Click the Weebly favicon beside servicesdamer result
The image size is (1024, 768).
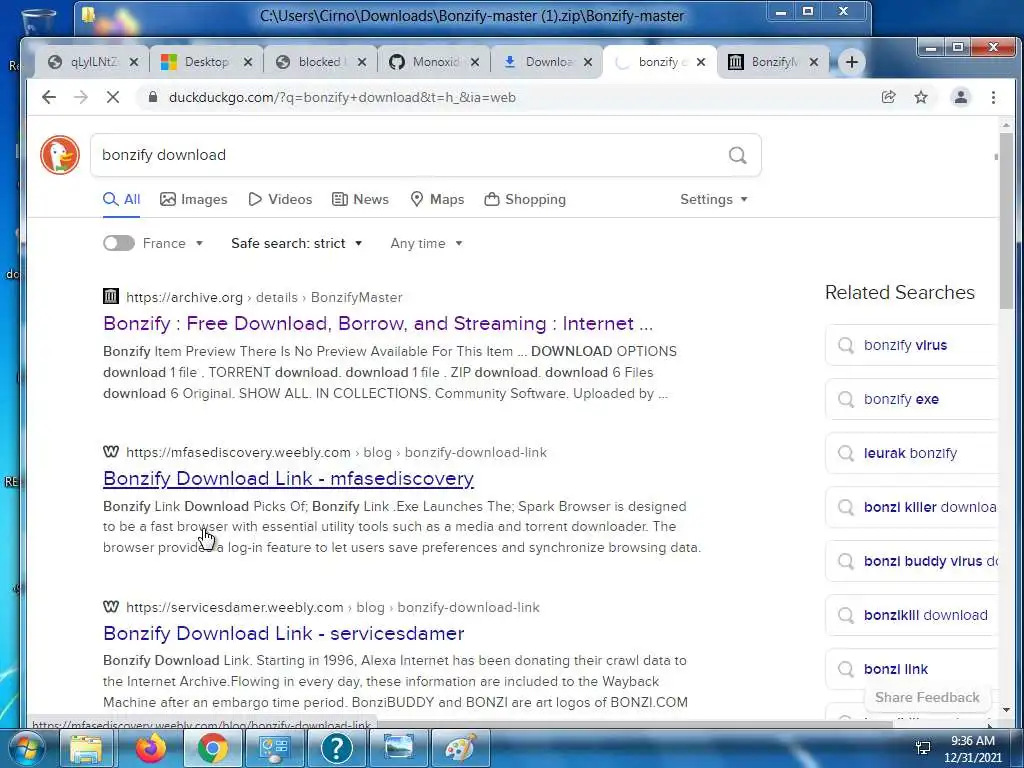pos(111,607)
